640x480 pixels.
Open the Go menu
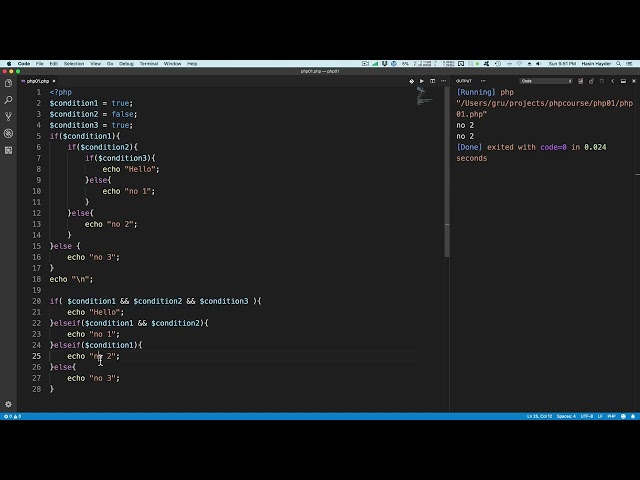click(x=110, y=64)
